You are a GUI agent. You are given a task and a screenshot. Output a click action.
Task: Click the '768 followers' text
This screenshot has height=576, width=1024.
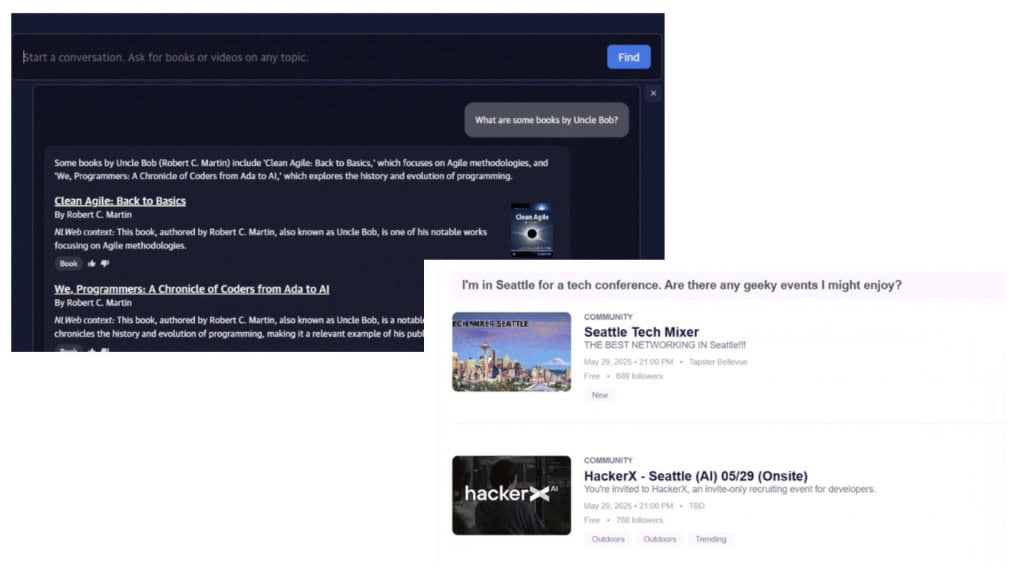639,520
